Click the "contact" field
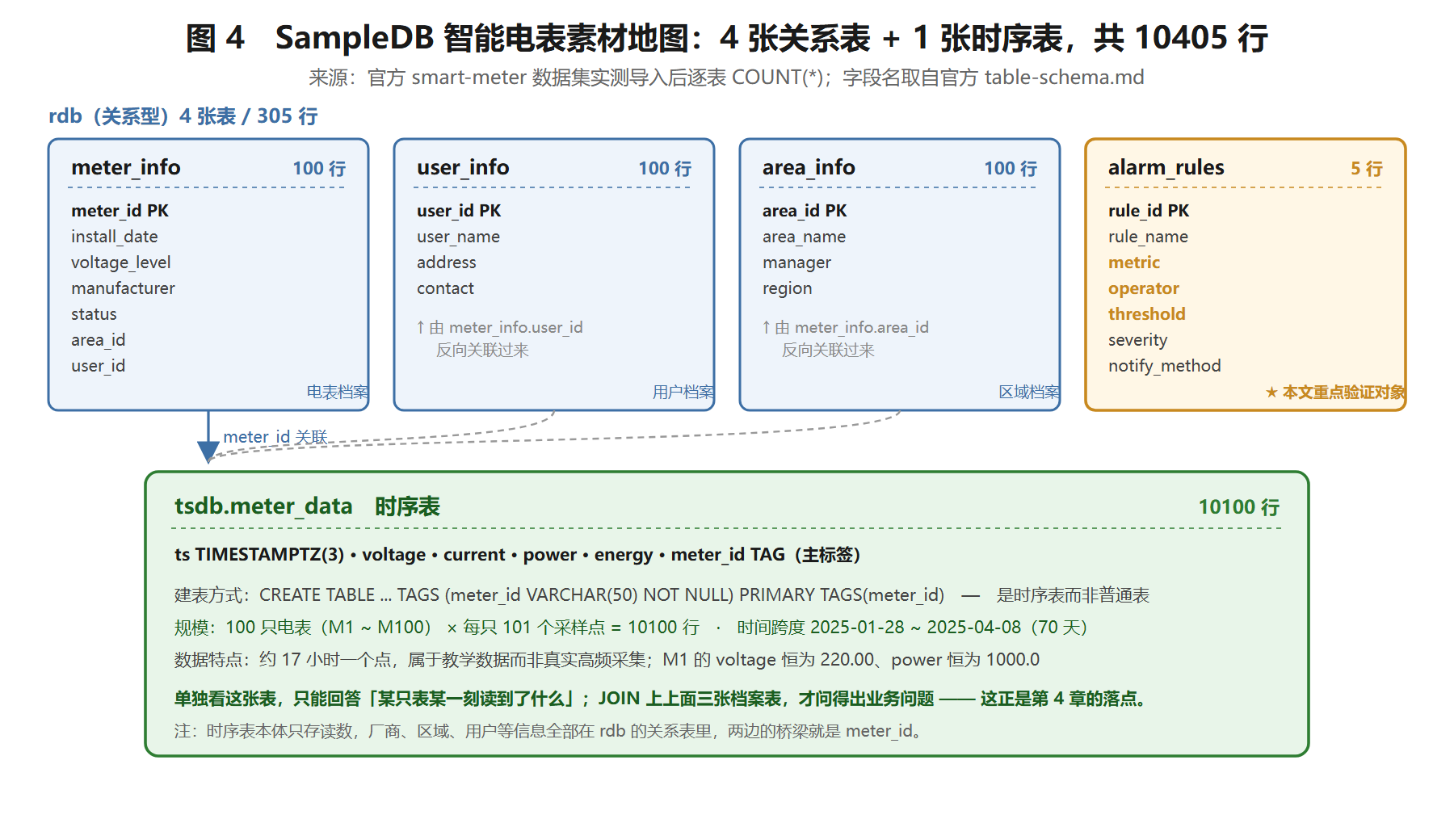This screenshot has width=1454, height=840. point(445,288)
